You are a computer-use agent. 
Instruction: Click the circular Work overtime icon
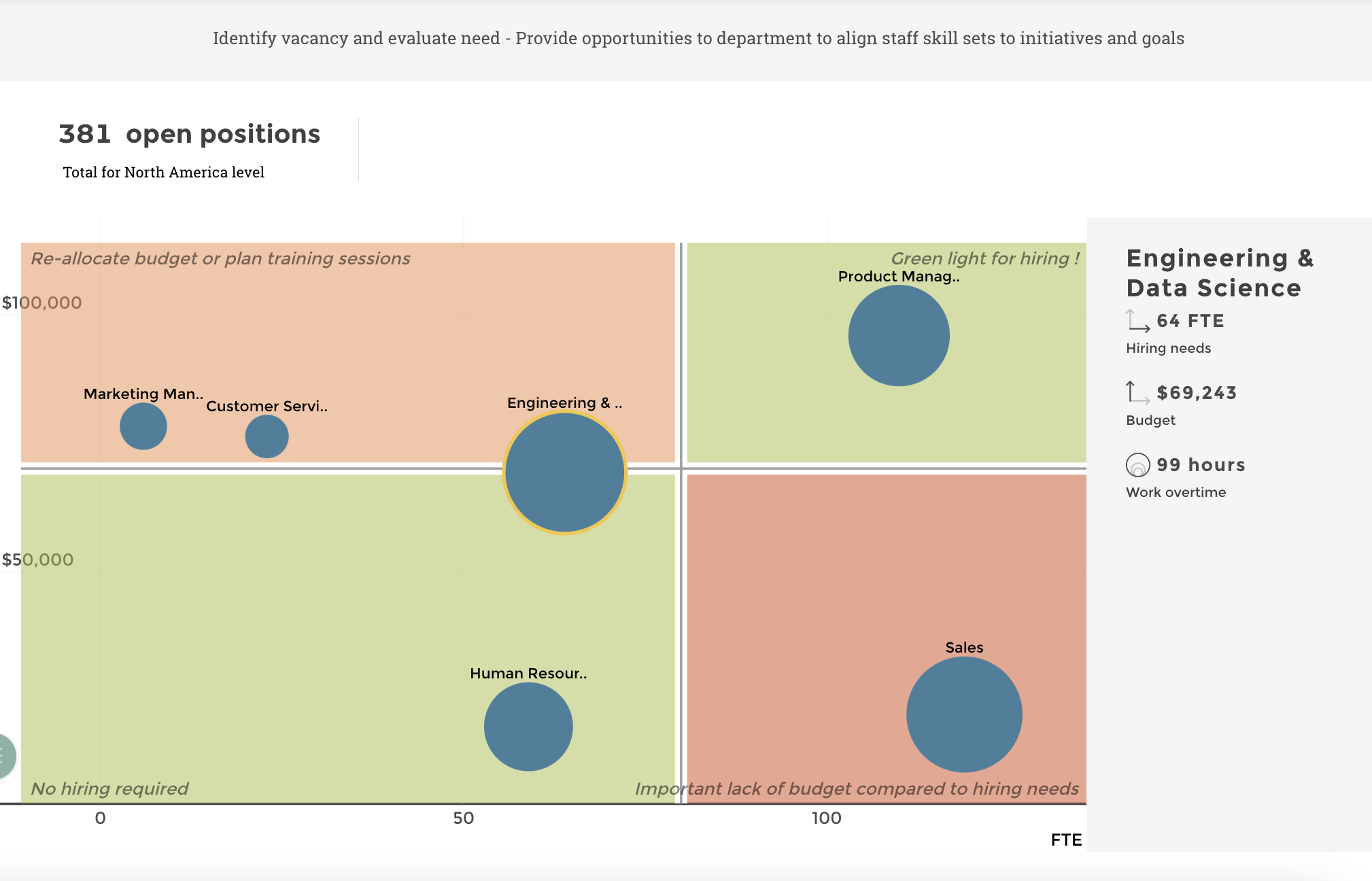tap(1137, 465)
